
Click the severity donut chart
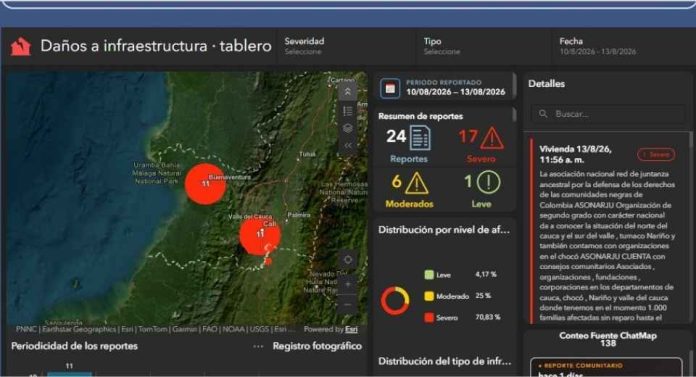(395, 301)
